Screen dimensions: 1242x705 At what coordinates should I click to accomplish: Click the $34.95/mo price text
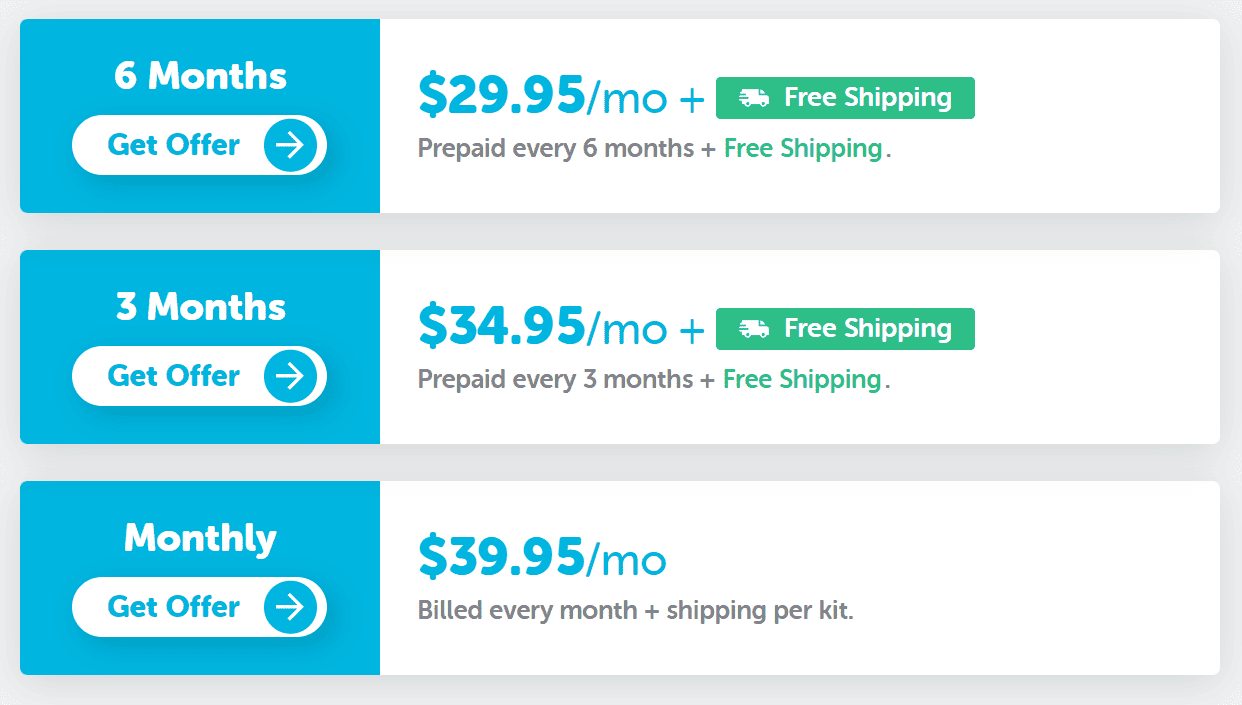pos(541,328)
